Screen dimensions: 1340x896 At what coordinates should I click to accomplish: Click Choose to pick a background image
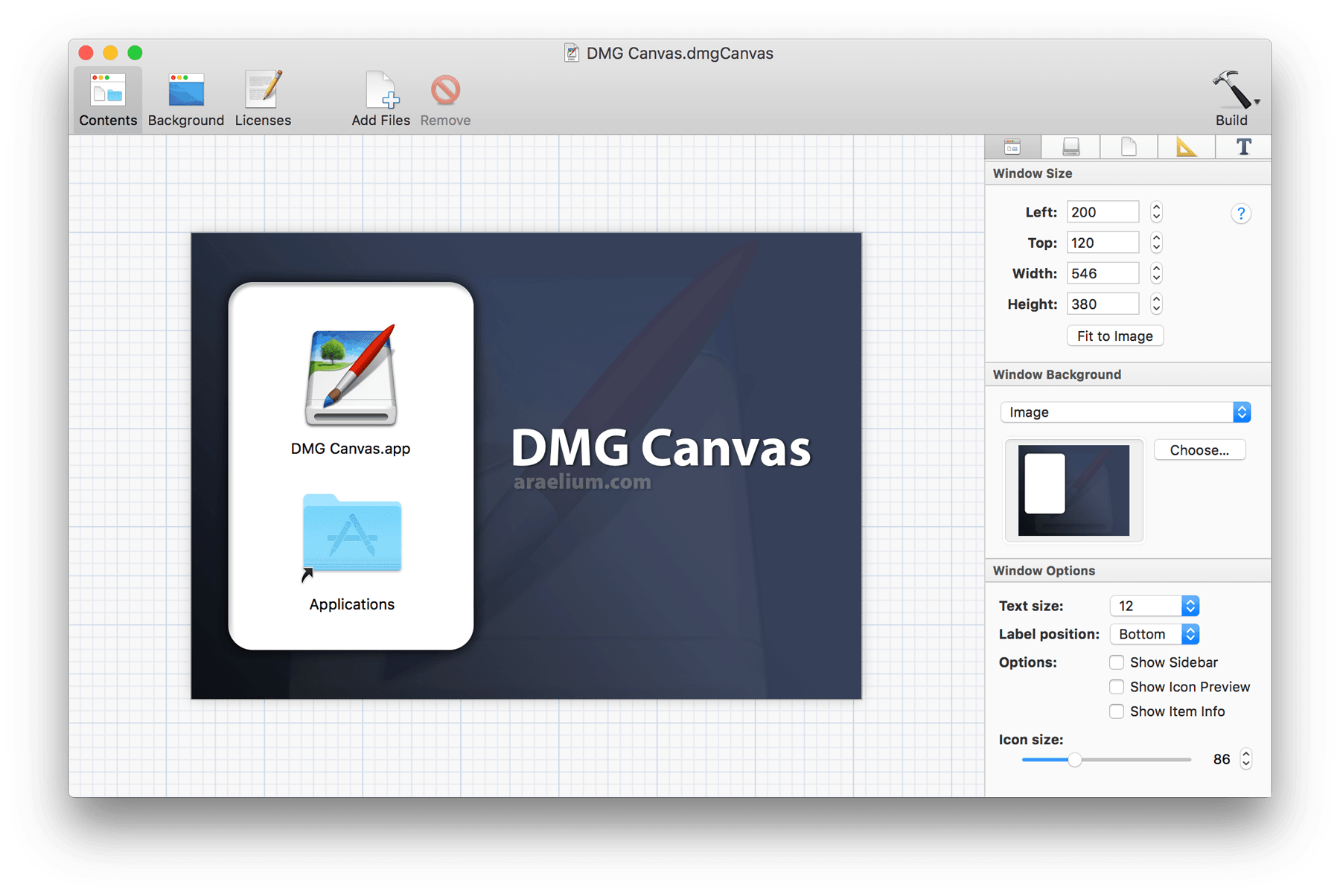click(x=1199, y=449)
